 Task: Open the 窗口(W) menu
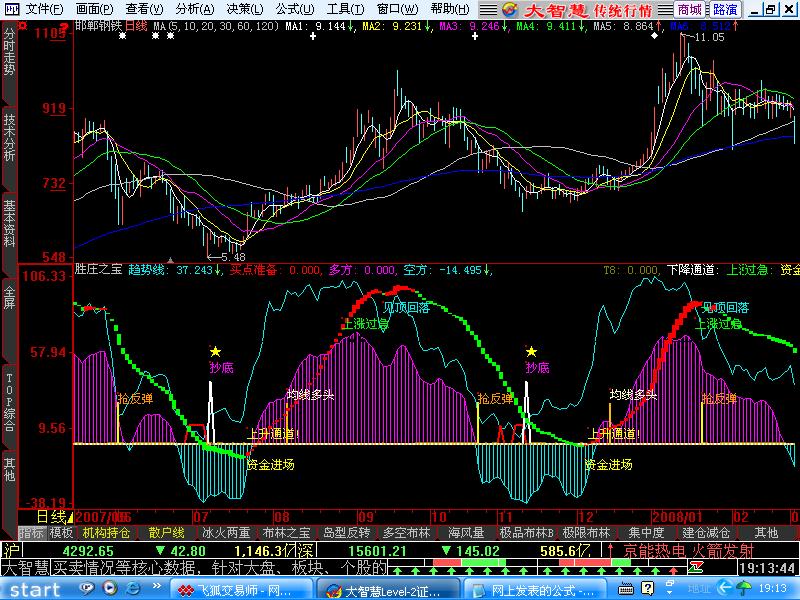[x=397, y=9]
